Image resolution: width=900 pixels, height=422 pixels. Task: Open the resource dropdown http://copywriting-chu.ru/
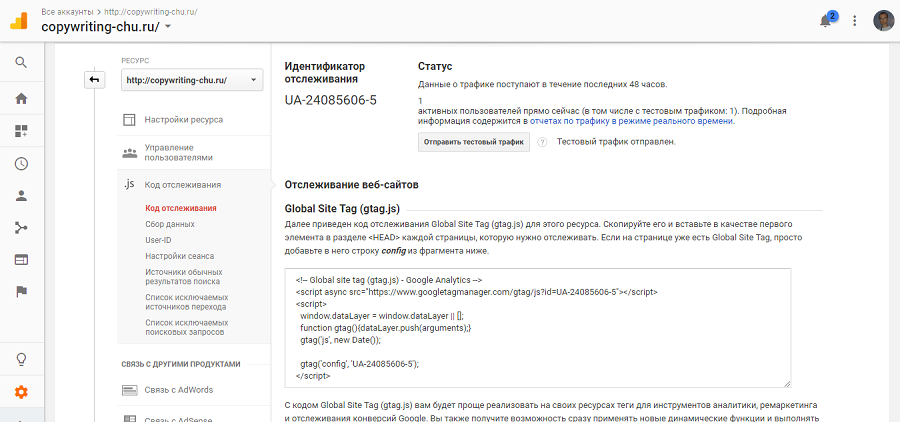pos(191,80)
